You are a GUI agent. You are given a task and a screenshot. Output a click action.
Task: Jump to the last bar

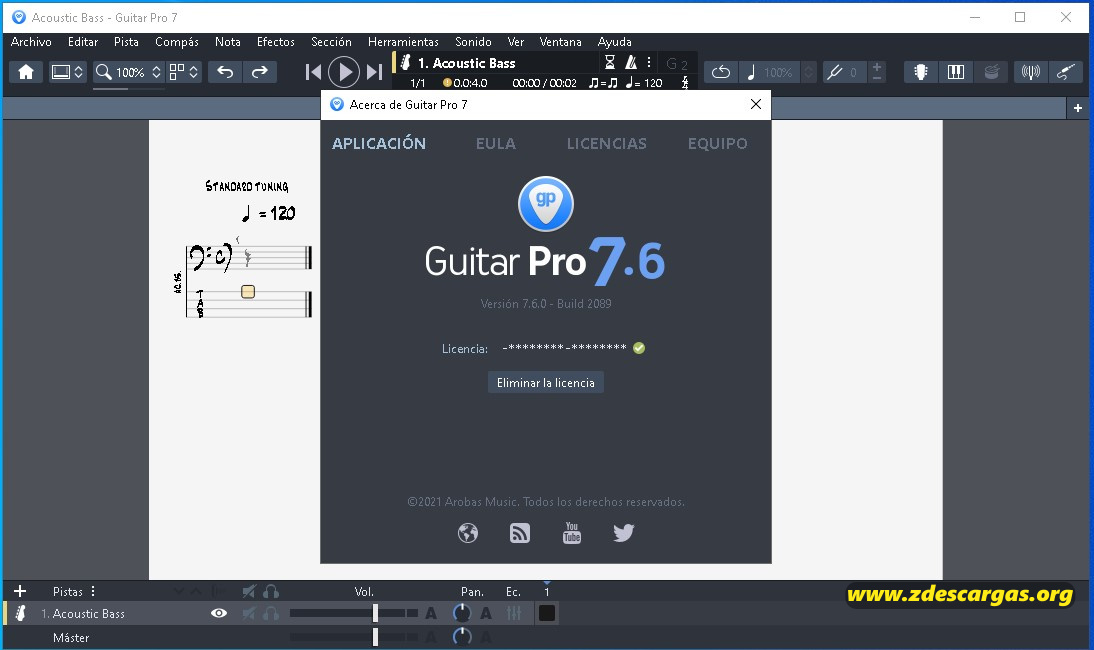375,72
